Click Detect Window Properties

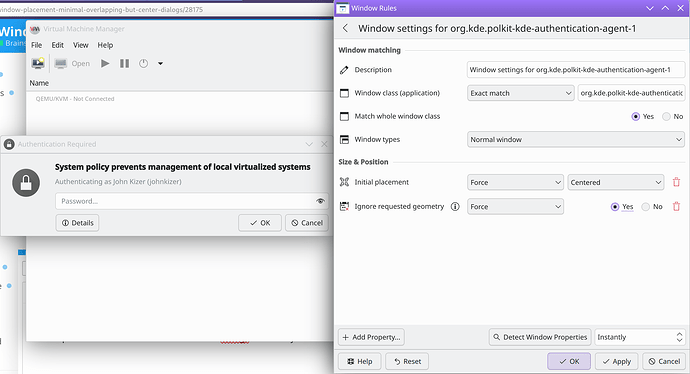coord(540,337)
